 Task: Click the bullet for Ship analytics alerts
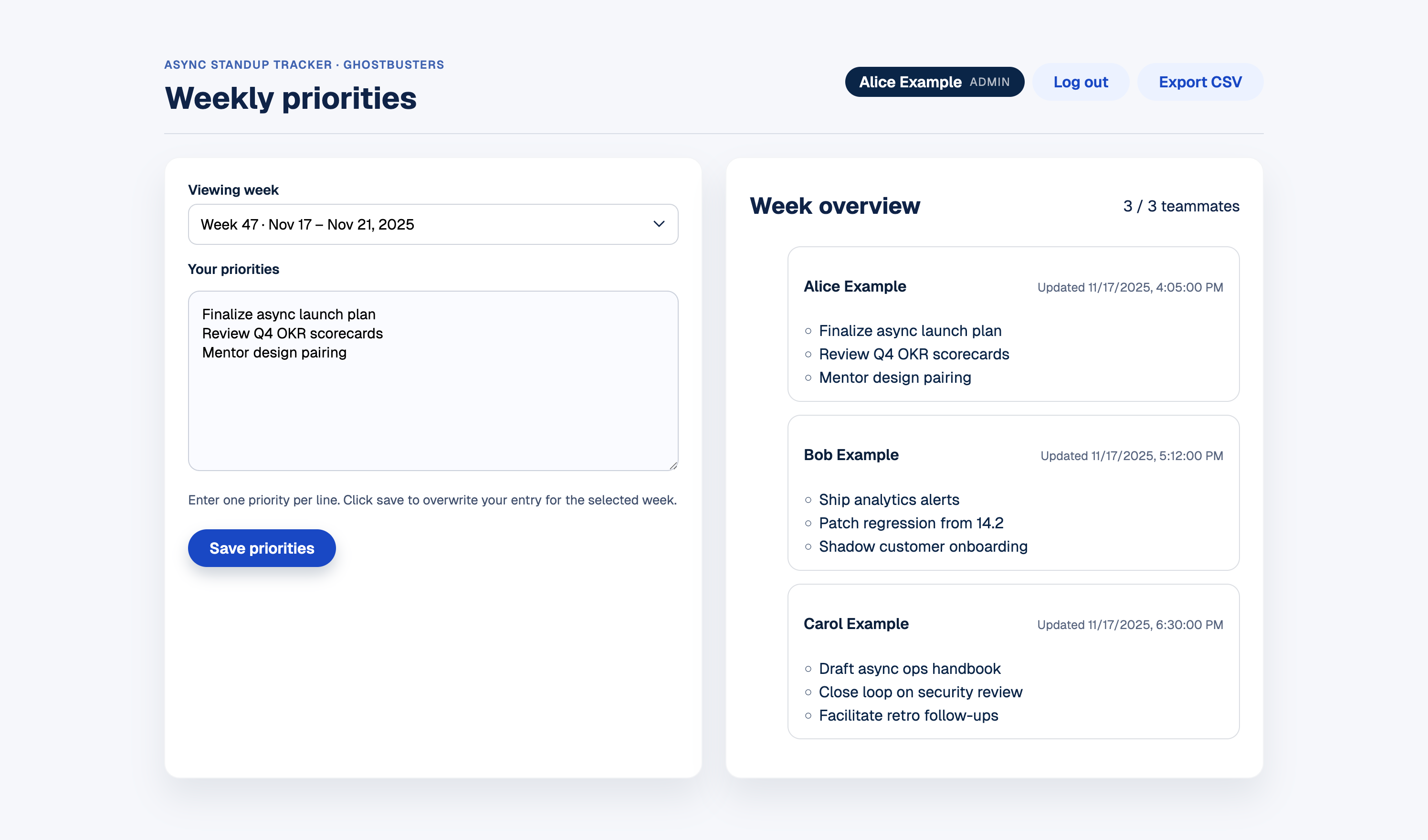tap(807, 499)
